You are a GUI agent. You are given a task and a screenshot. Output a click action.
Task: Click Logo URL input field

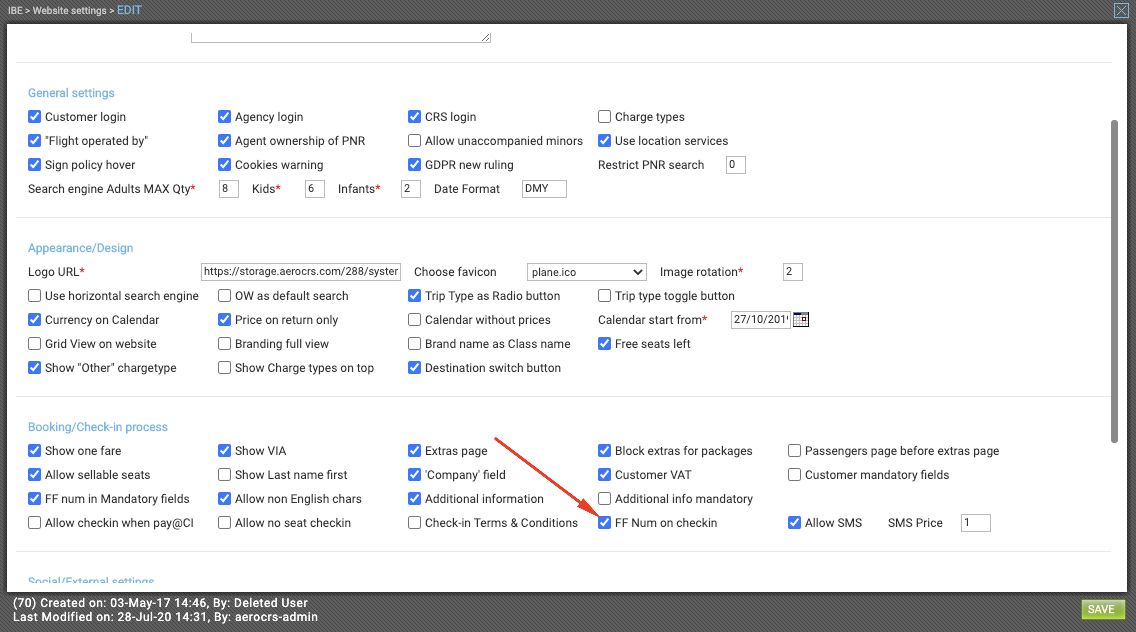301,271
